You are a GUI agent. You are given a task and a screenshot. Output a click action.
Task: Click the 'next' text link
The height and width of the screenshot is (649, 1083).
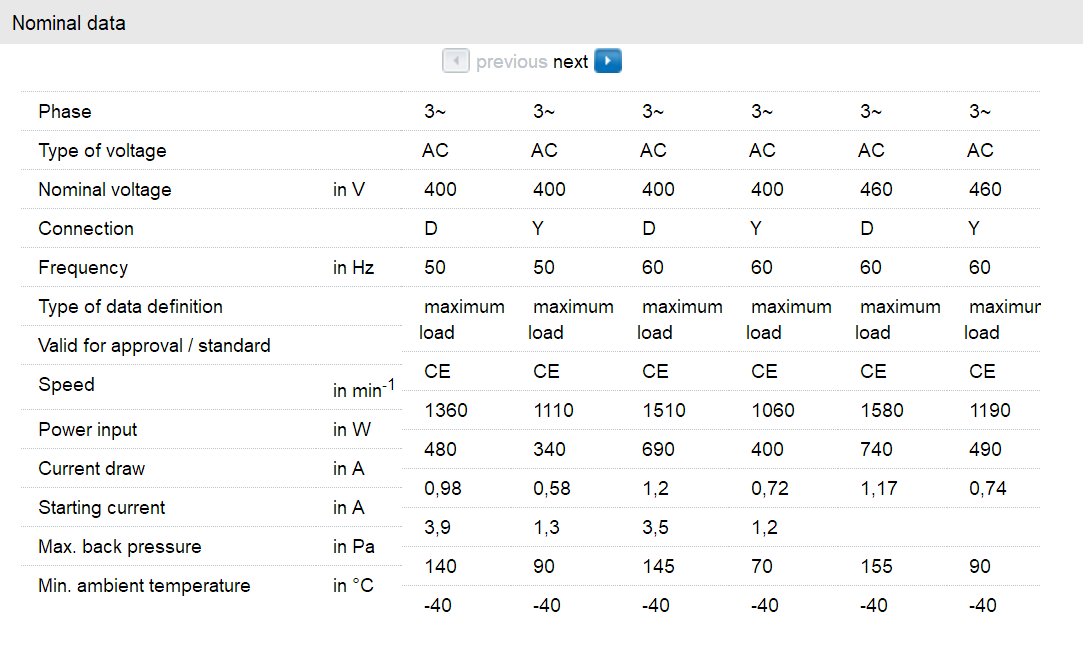click(x=570, y=62)
